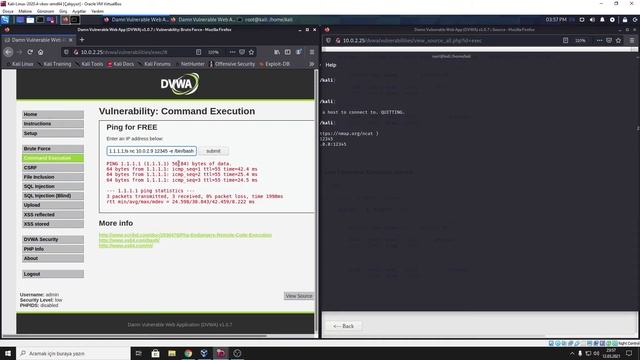This screenshot has width=640, height=360.
Task: Click left Firefox vertical scrollbar
Action: 316,200
